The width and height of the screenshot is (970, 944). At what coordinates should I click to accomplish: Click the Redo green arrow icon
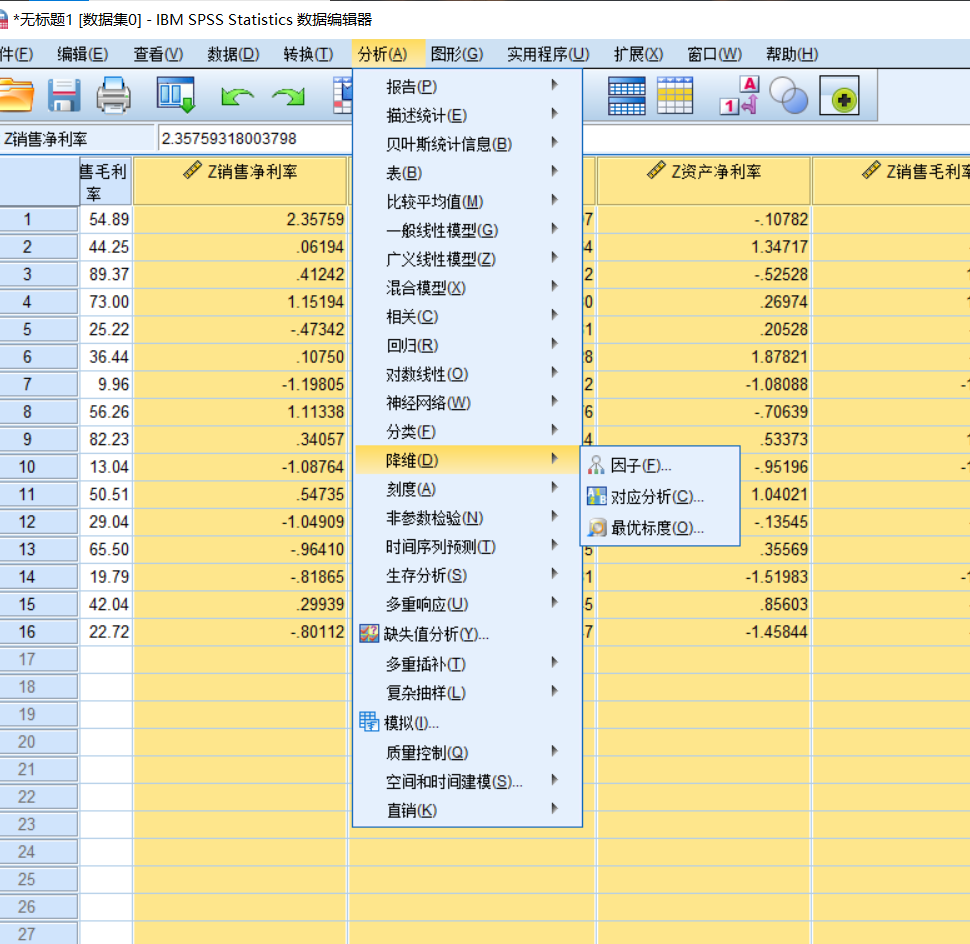coord(288,97)
